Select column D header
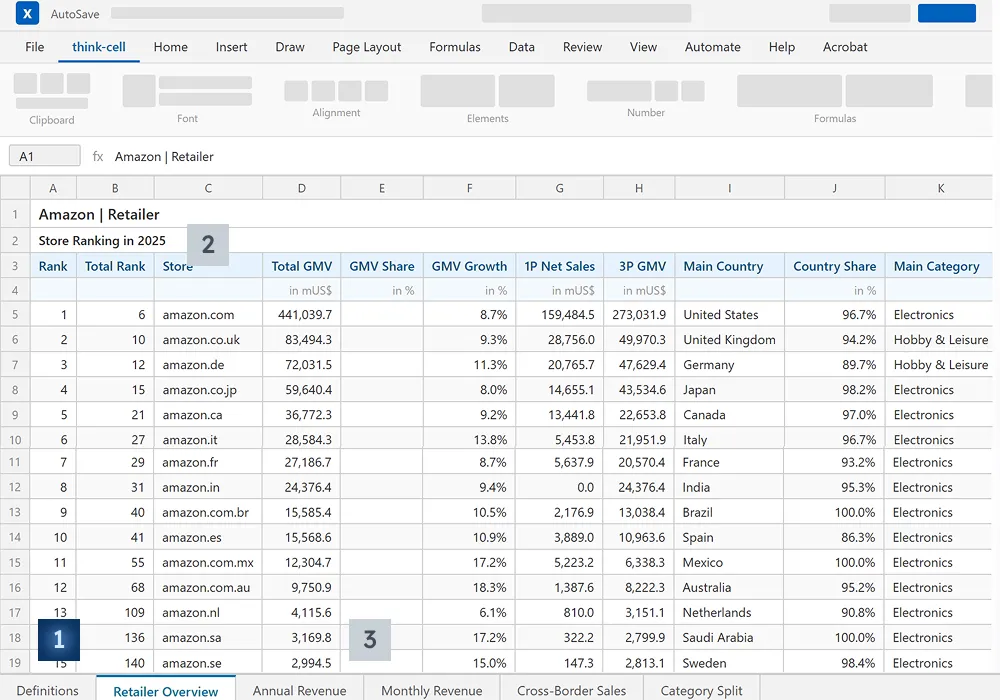 pos(301,188)
